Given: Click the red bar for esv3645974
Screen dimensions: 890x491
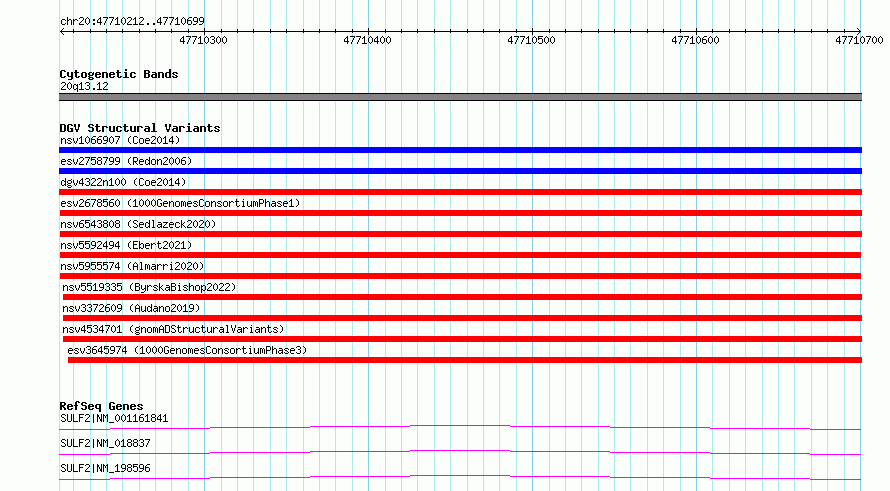Looking at the screenshot, I should 465,360.
